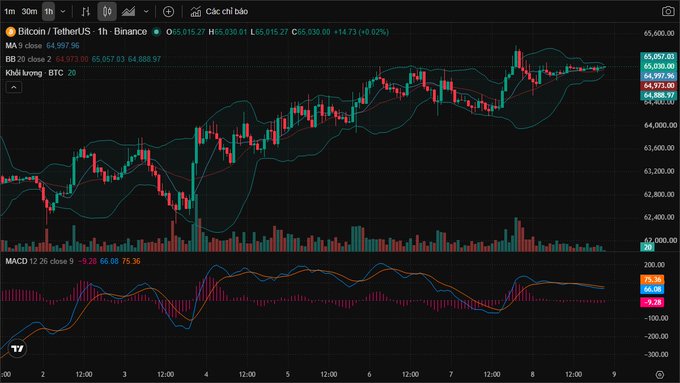
Task: Select the Khối lượng BTC volume legend
Action: [x=34, y=73]
